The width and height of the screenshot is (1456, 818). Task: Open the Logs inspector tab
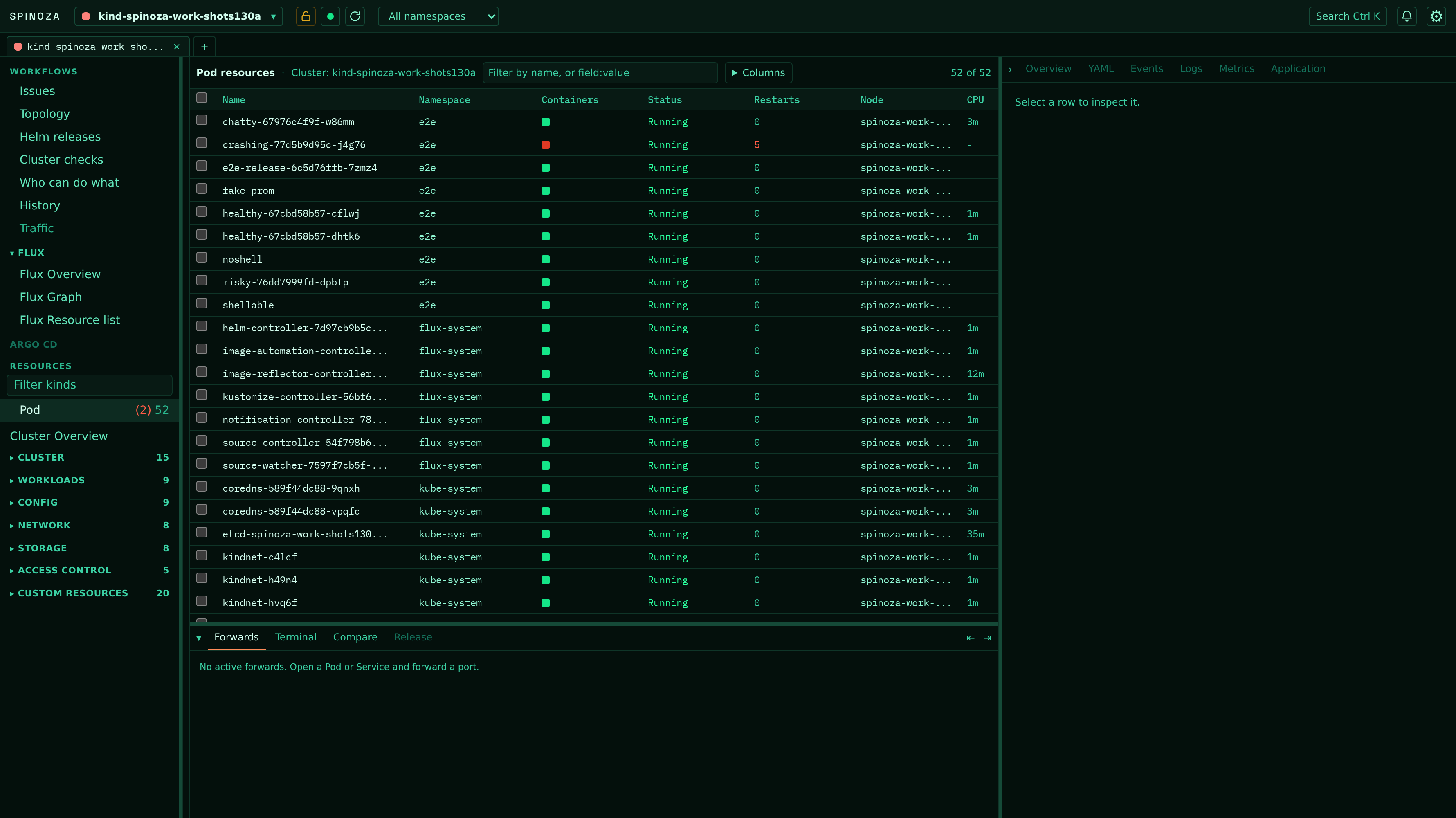1191,69
